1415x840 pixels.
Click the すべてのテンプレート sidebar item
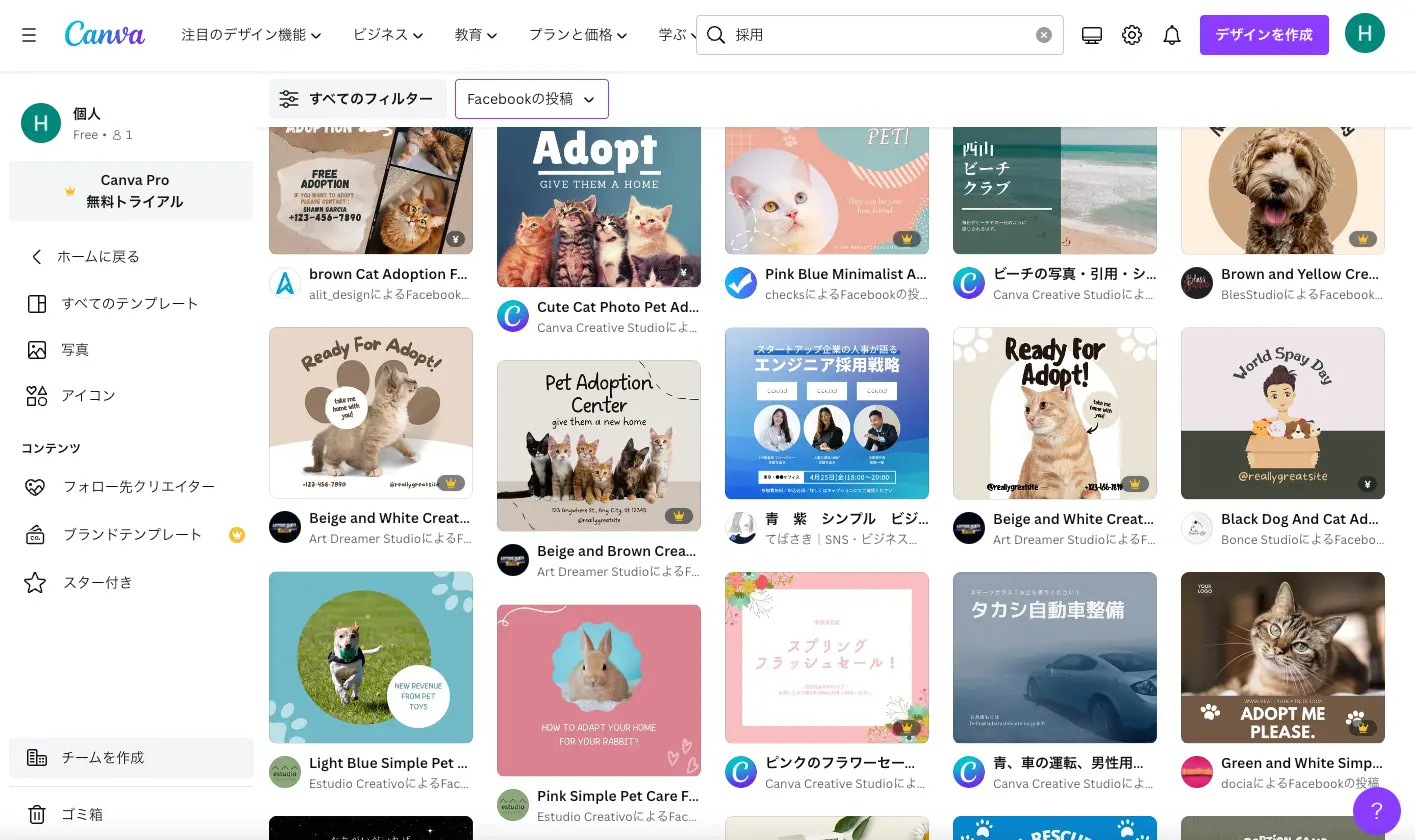coord(131,303)
